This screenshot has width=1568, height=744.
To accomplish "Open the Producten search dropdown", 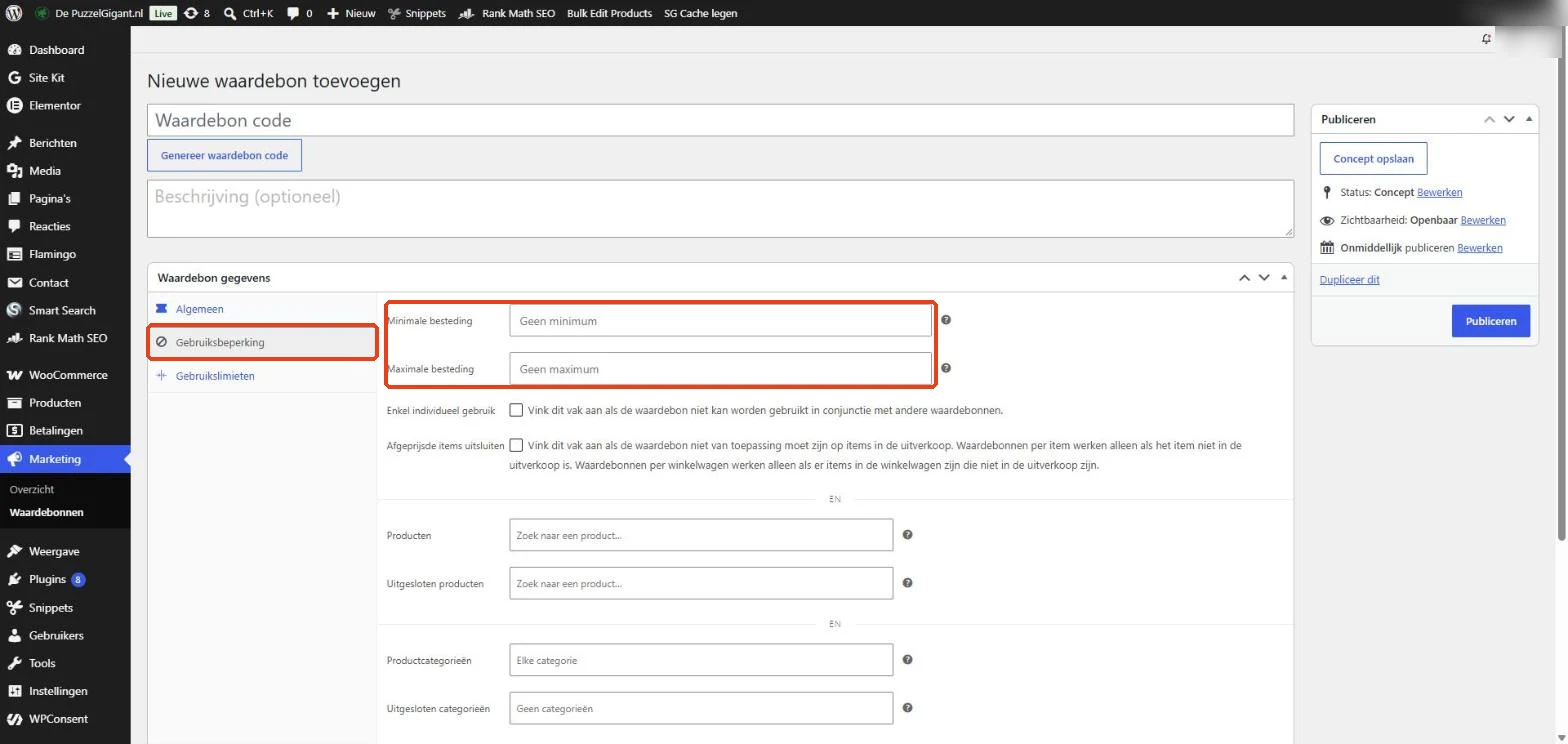I will click(x=701, y=535).
